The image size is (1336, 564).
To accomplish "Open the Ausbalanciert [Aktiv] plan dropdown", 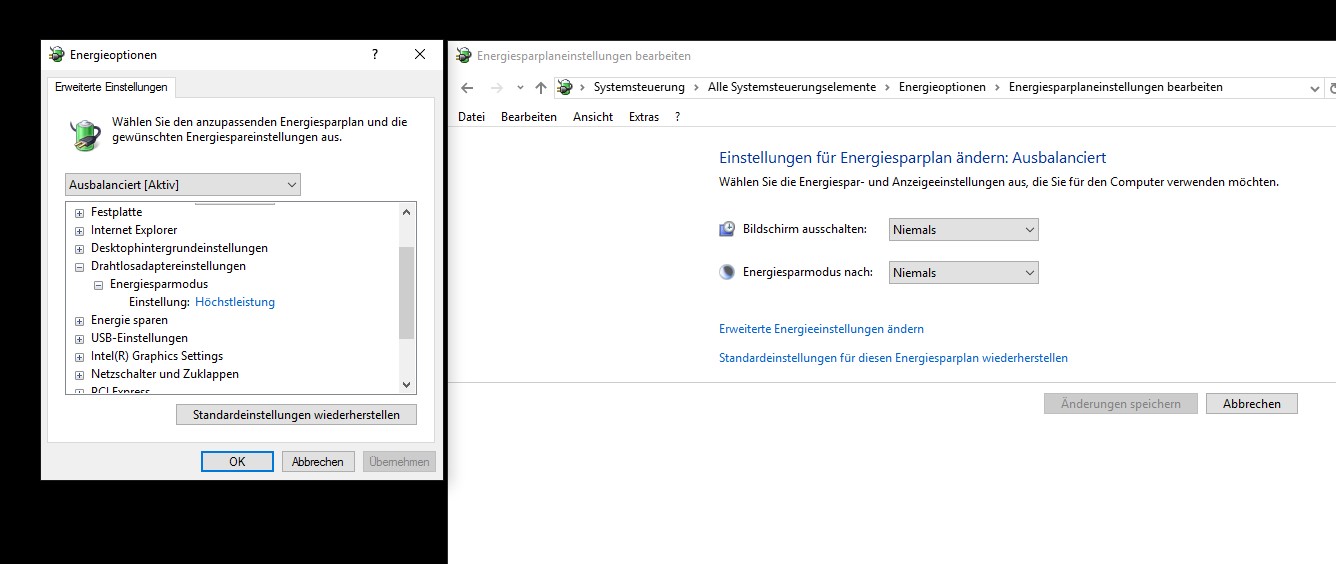I will [183, 184].
